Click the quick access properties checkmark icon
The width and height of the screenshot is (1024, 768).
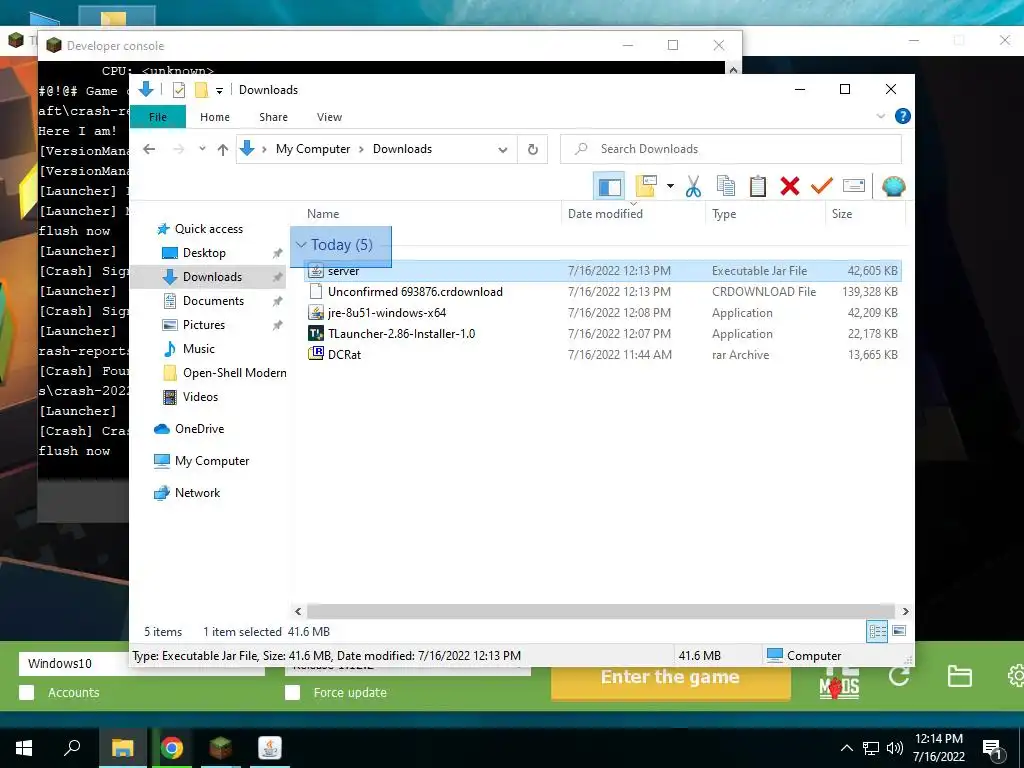[x=179, y=90]
